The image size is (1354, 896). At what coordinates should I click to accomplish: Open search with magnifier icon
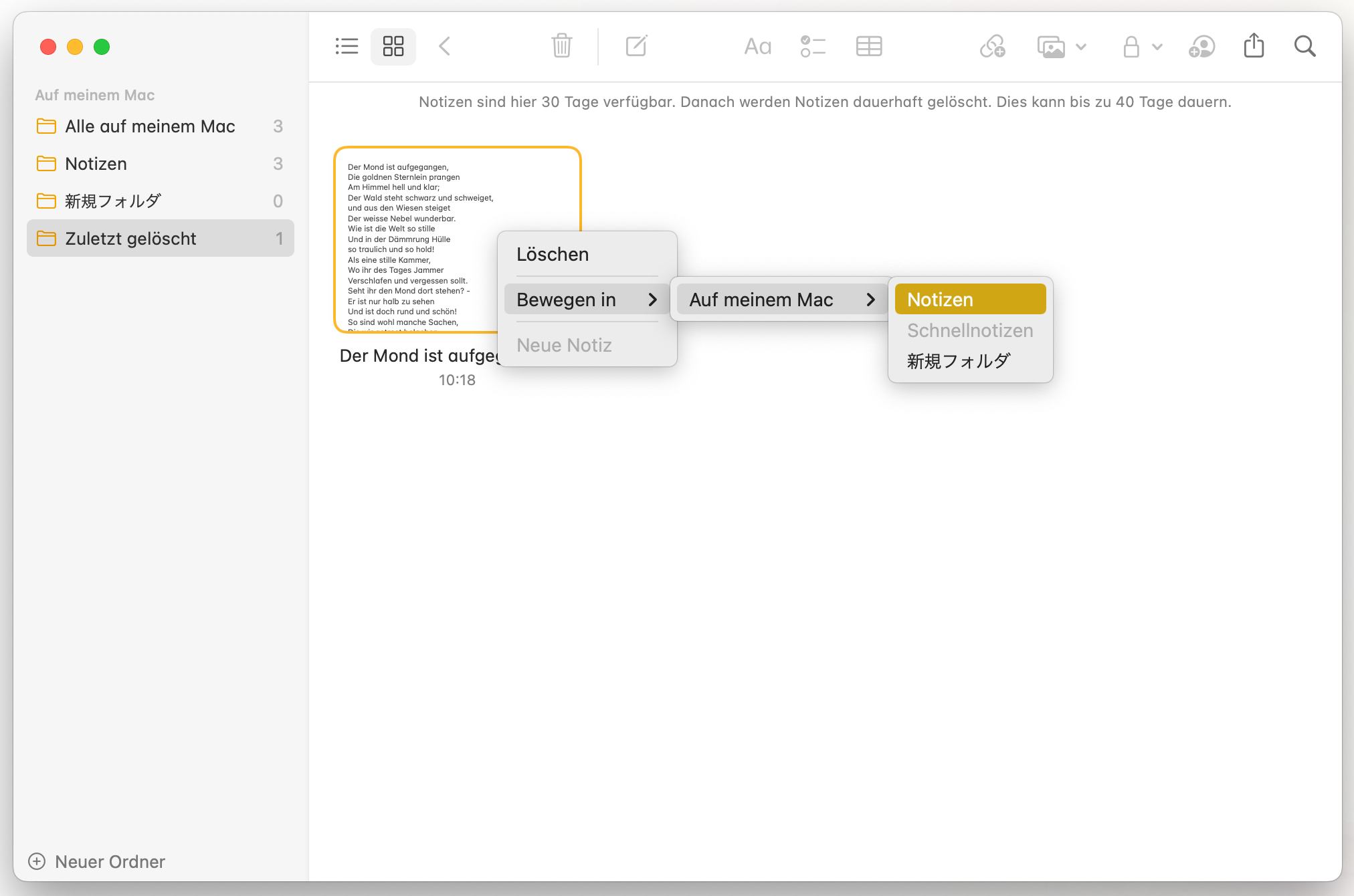coord(1304,46)
